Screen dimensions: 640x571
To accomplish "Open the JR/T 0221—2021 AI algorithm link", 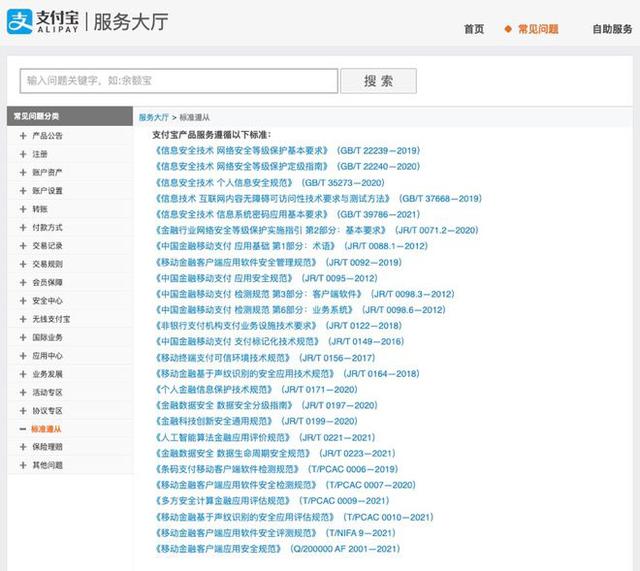I will (x=265, y=438).
